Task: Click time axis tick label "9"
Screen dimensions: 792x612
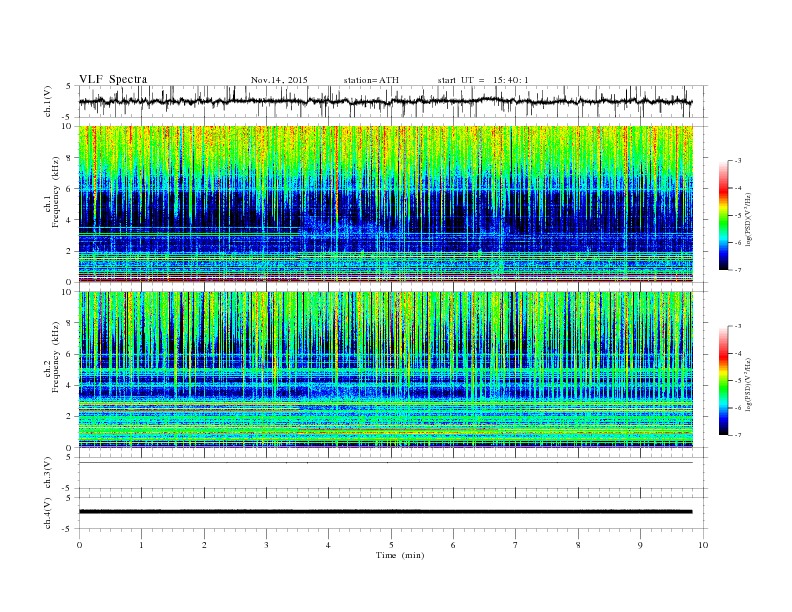Action: pos(641,545)
